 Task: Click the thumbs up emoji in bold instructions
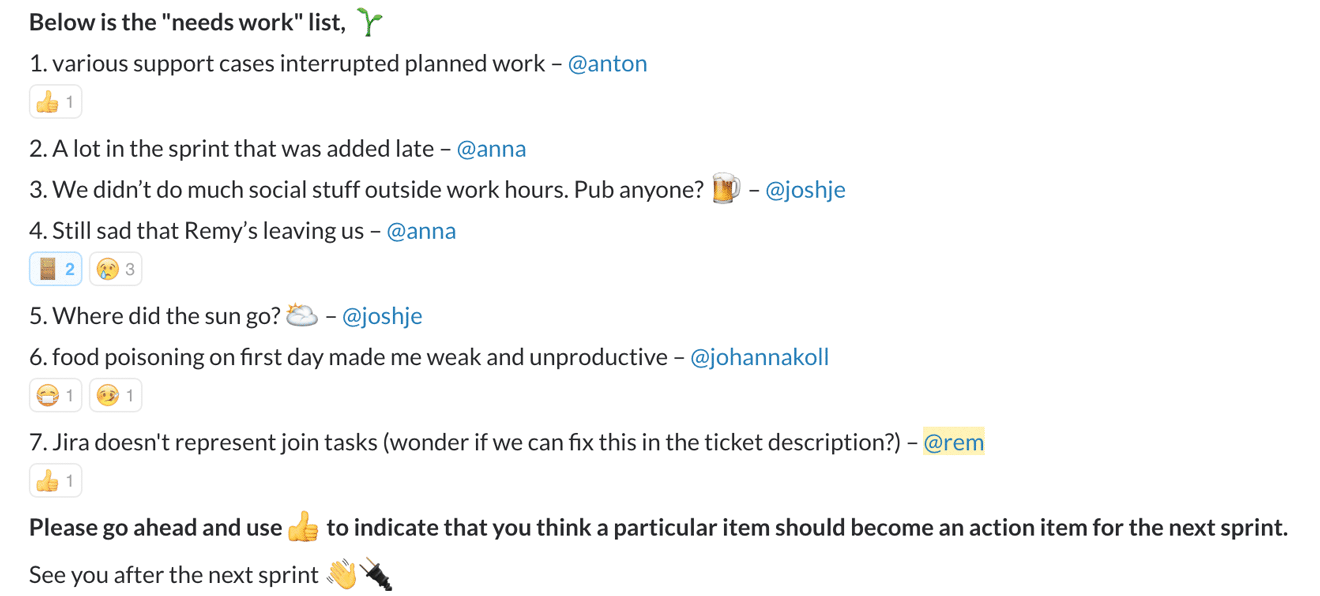pos(303,527)
